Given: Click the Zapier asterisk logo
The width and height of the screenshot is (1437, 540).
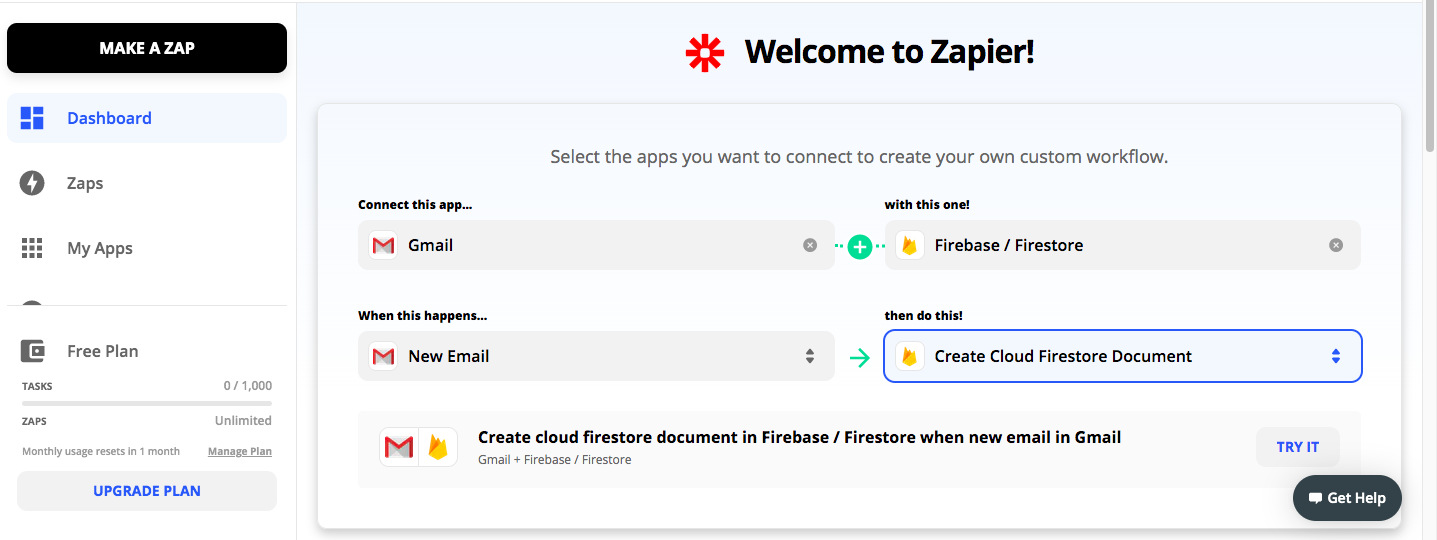Looking at the screenshot, I should 704,53.
